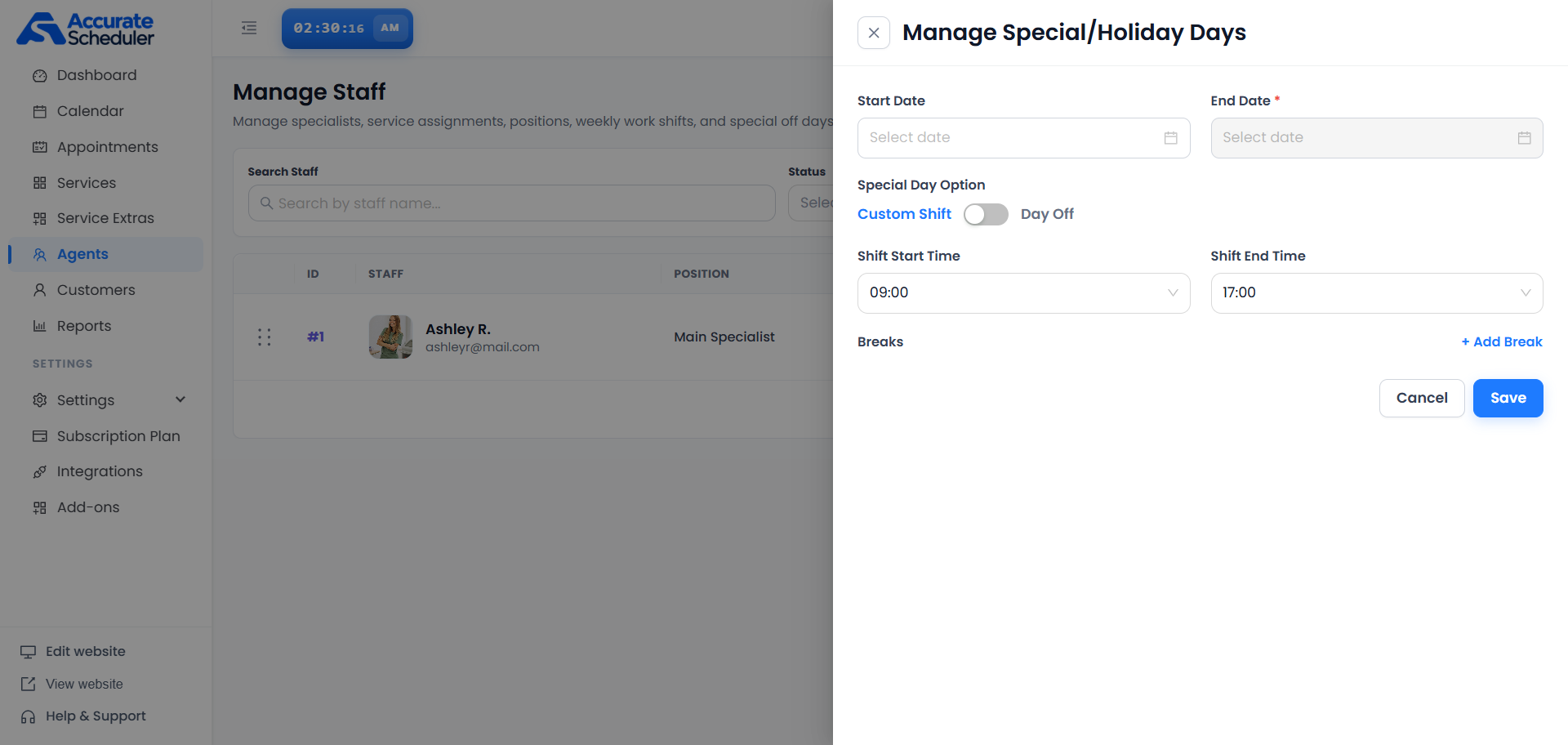Expand the Settings menu chevron

(180, 399)
